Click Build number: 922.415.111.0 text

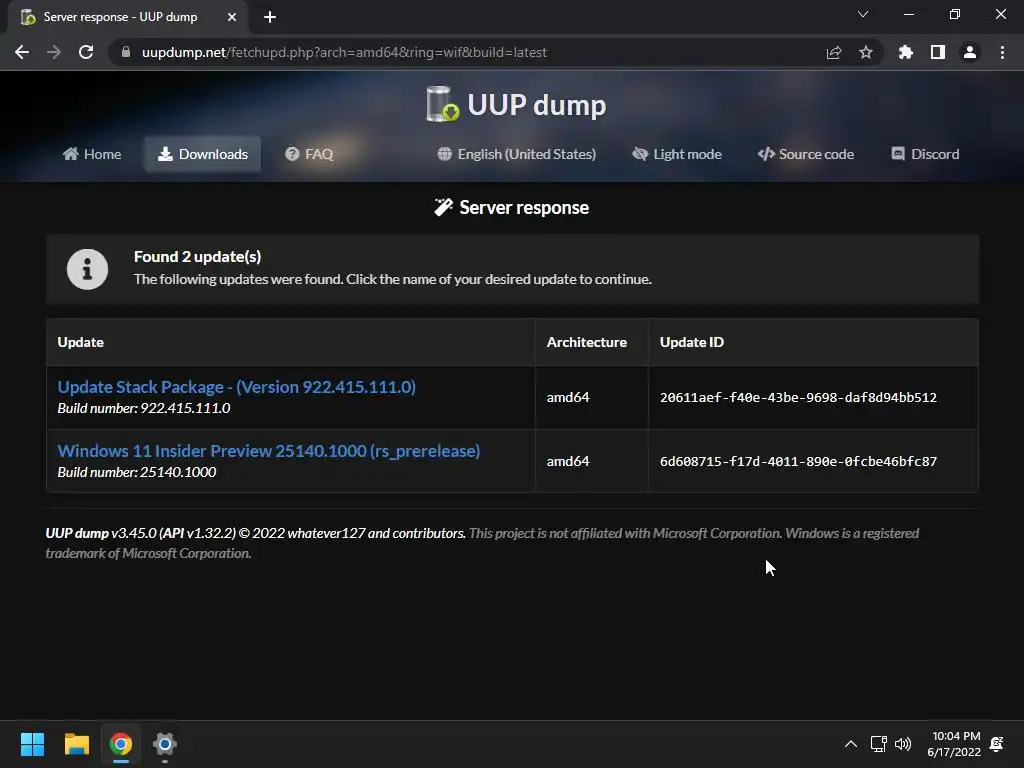(144, 408)
